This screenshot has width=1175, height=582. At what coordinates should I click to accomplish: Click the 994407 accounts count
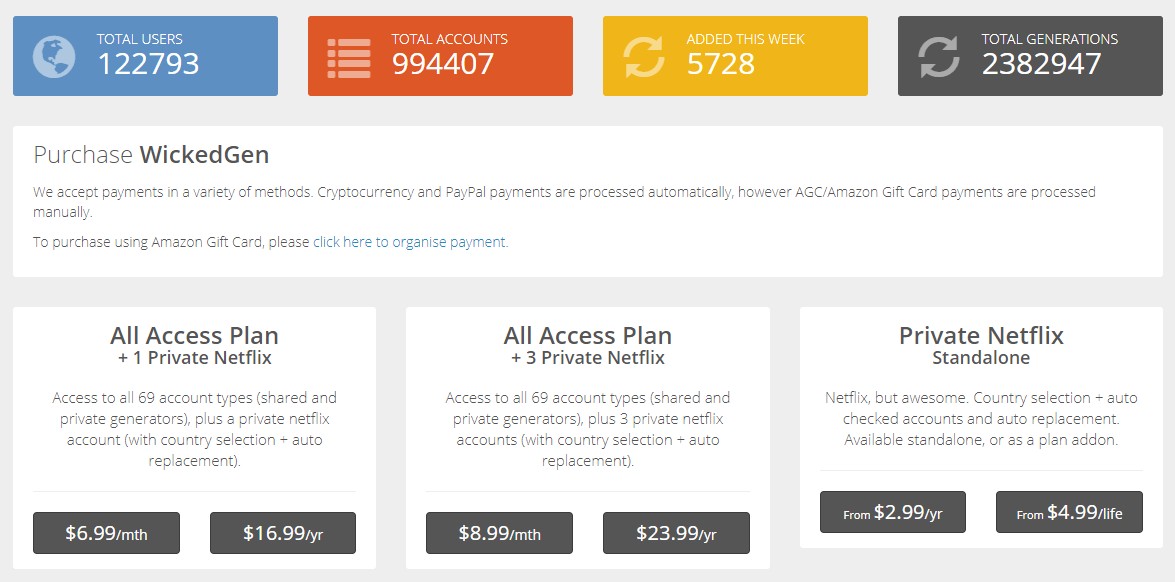442,64
